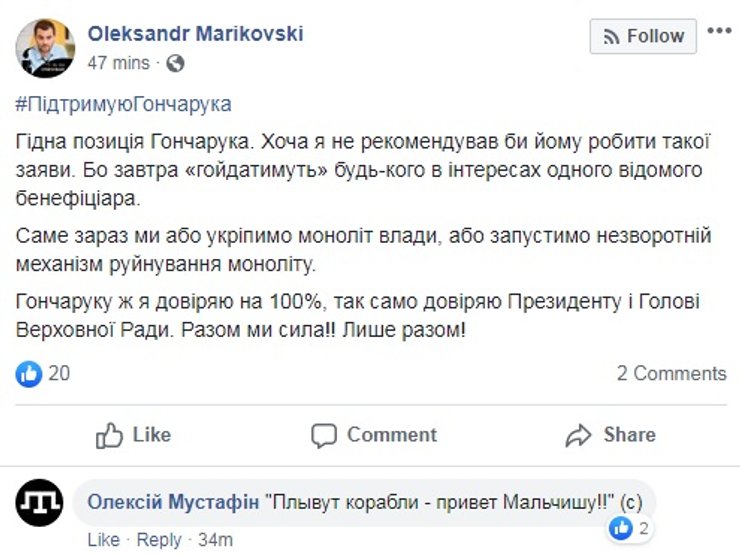The height and width of the screenshot is (558, 740).
Task: Click the like reaction badge on the comment
Action: tap(621, 527)
